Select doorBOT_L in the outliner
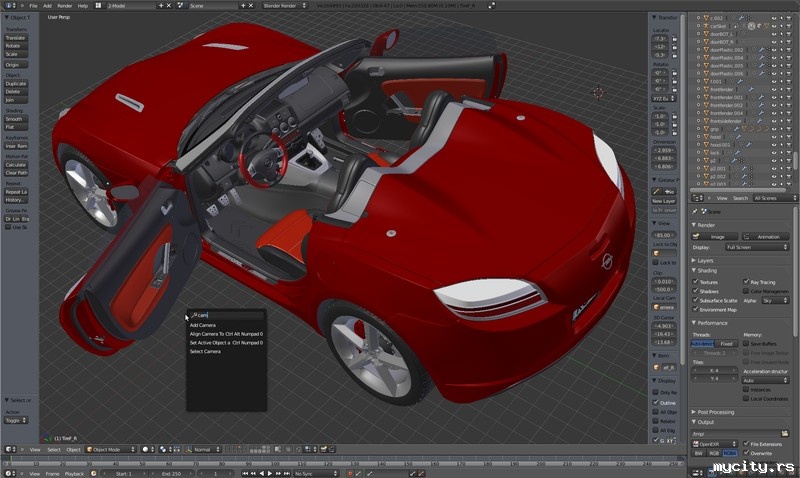 [x=721, y=34]
